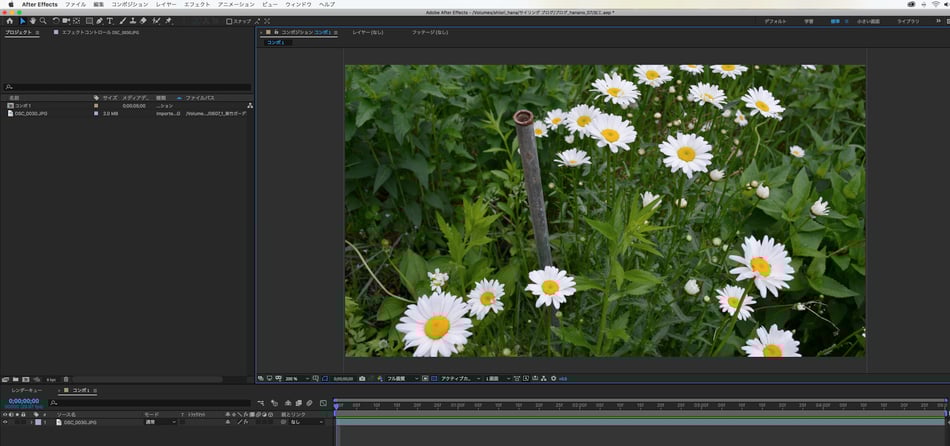Select the Type (T) tool
Viewport: 950px width, 446px height.
click(109, 20)
